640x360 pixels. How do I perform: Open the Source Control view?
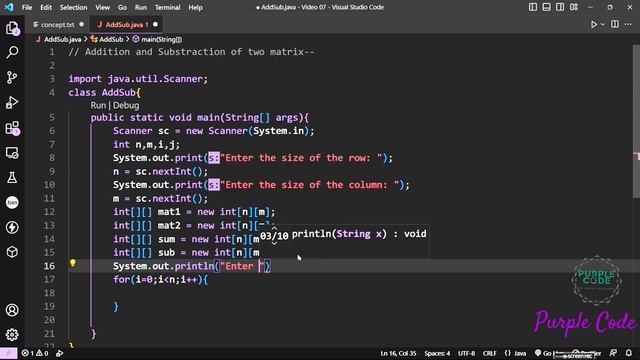click(x=12, y=78)
